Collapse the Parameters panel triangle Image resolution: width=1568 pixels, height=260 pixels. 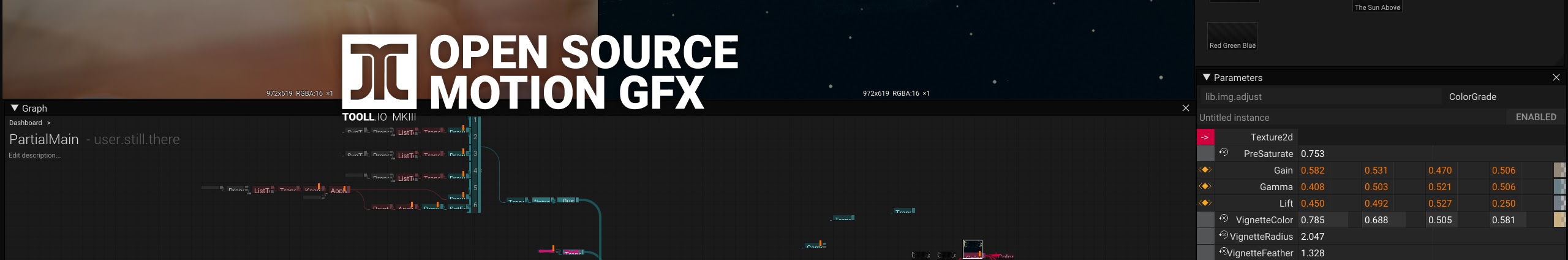(1206, 77)
